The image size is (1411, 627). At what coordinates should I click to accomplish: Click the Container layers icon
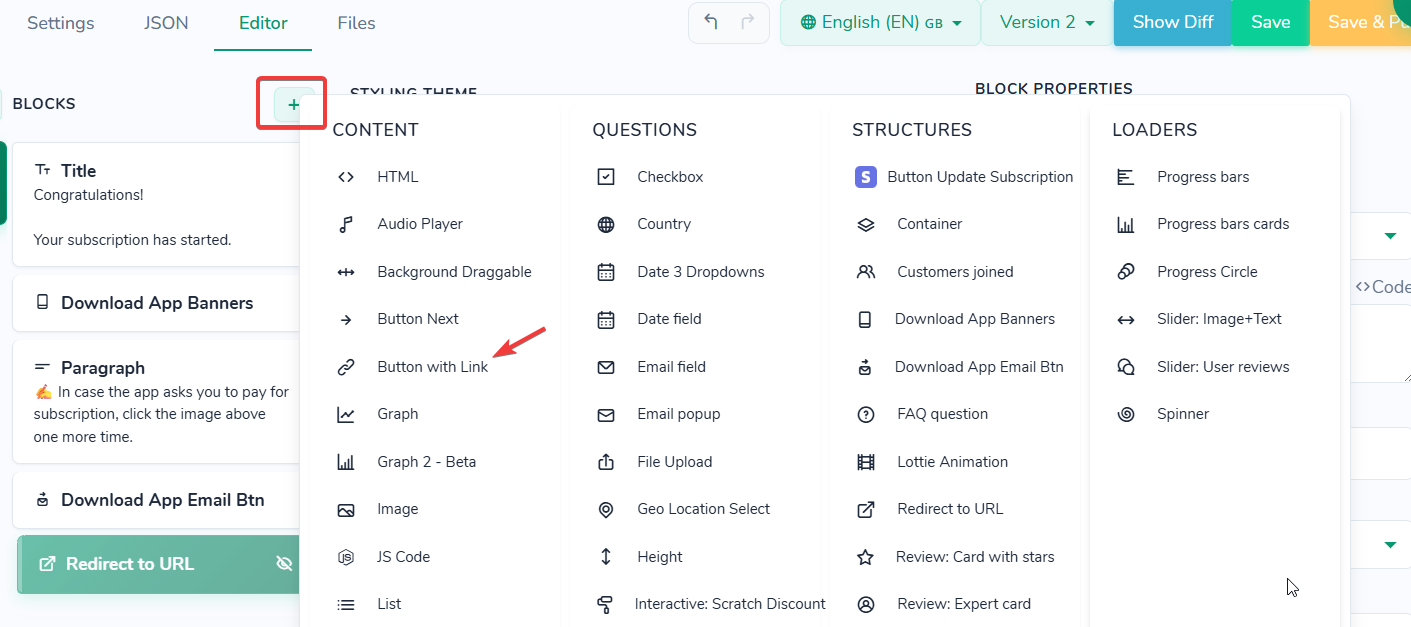(866, 224)
